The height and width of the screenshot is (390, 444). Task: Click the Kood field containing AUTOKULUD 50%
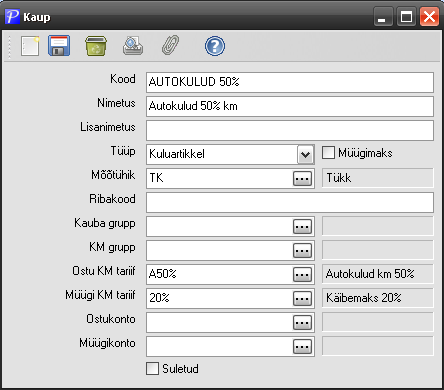click(x=290, y=82)
